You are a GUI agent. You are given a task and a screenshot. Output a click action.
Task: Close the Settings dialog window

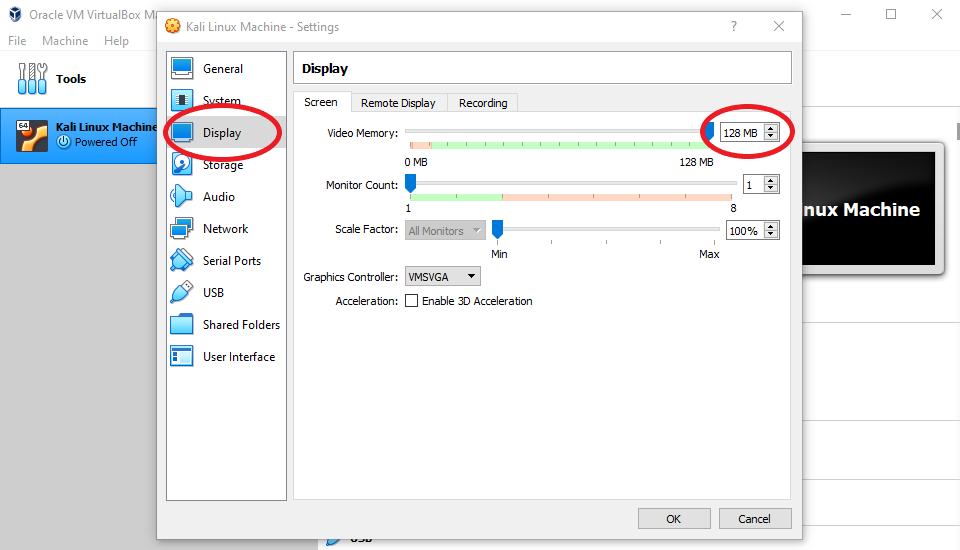coord(779,26)
